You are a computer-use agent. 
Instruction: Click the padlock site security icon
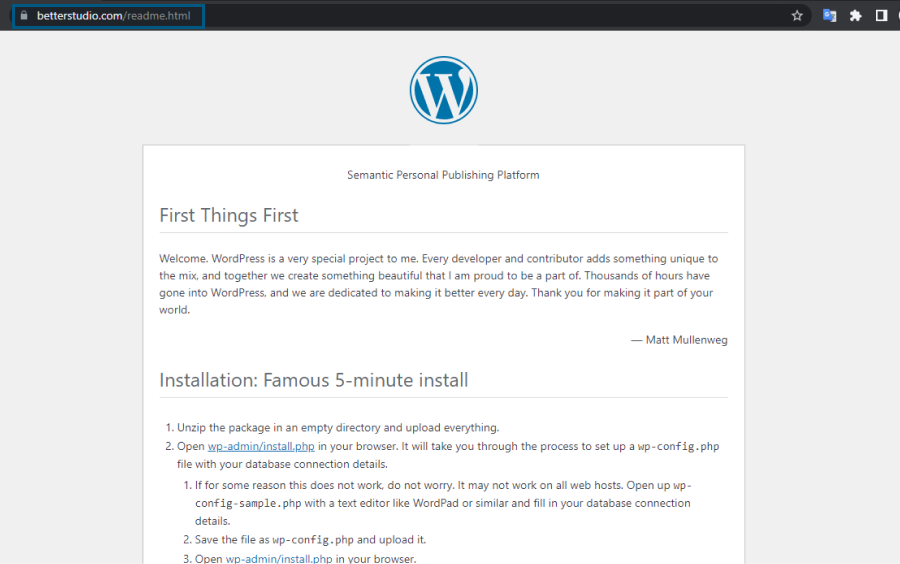24,15
